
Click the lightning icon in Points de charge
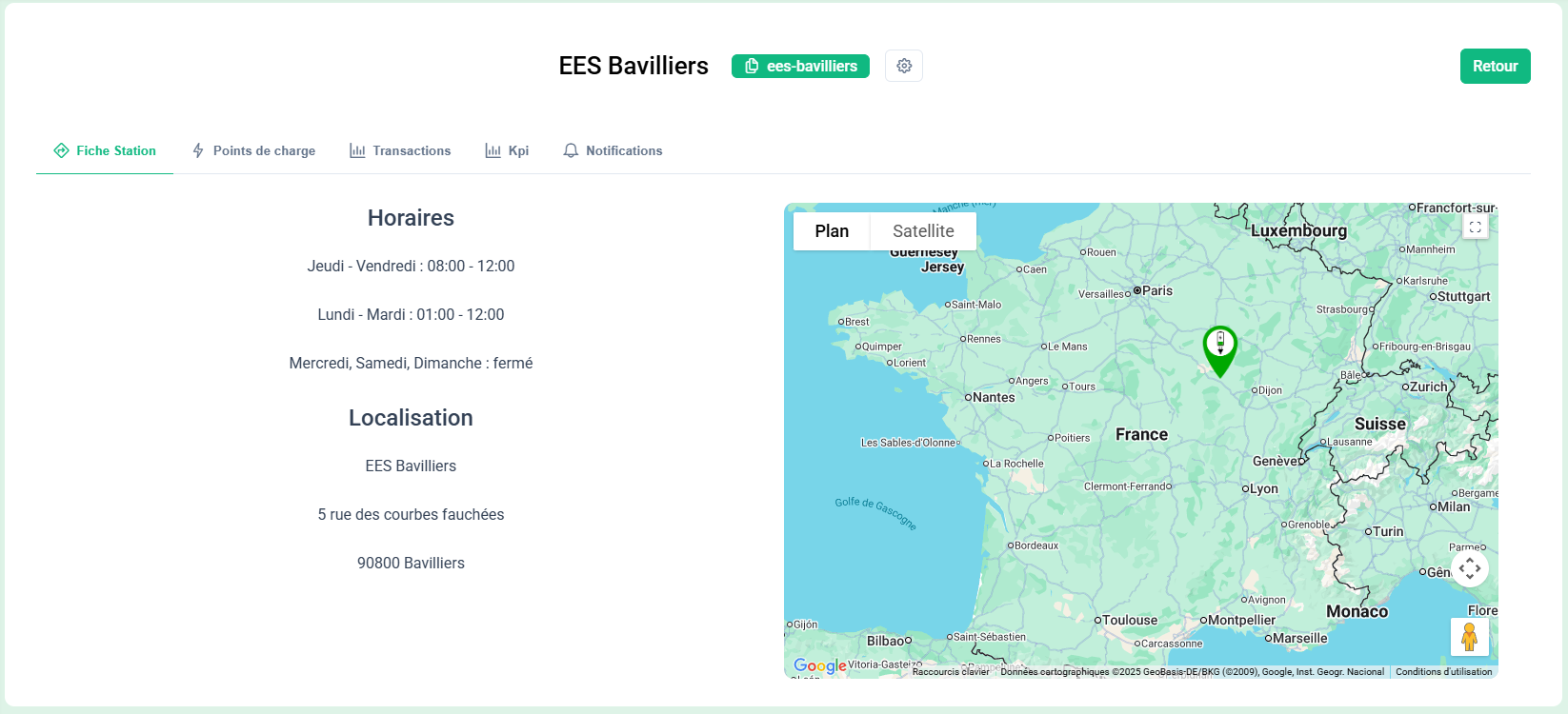point(198,150)
